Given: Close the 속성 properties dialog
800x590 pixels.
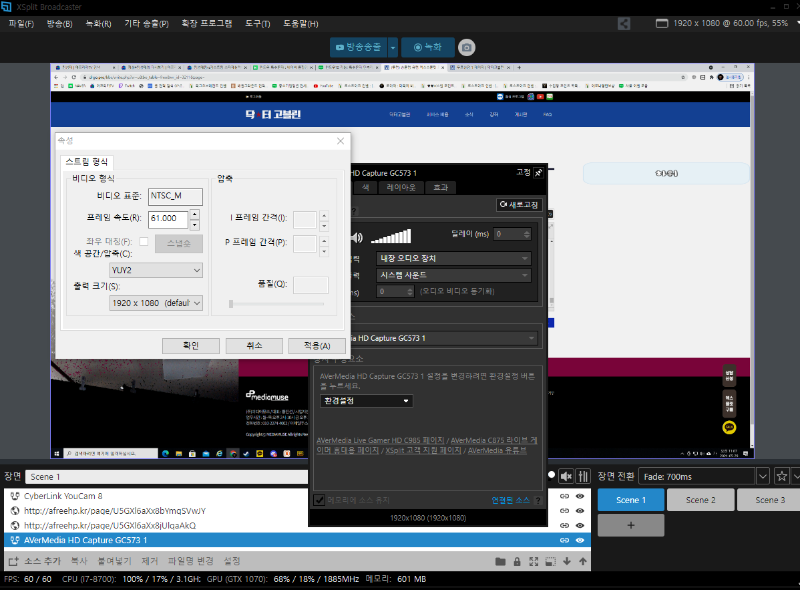Looking at the screenshot, I should [x=340, y=141].
